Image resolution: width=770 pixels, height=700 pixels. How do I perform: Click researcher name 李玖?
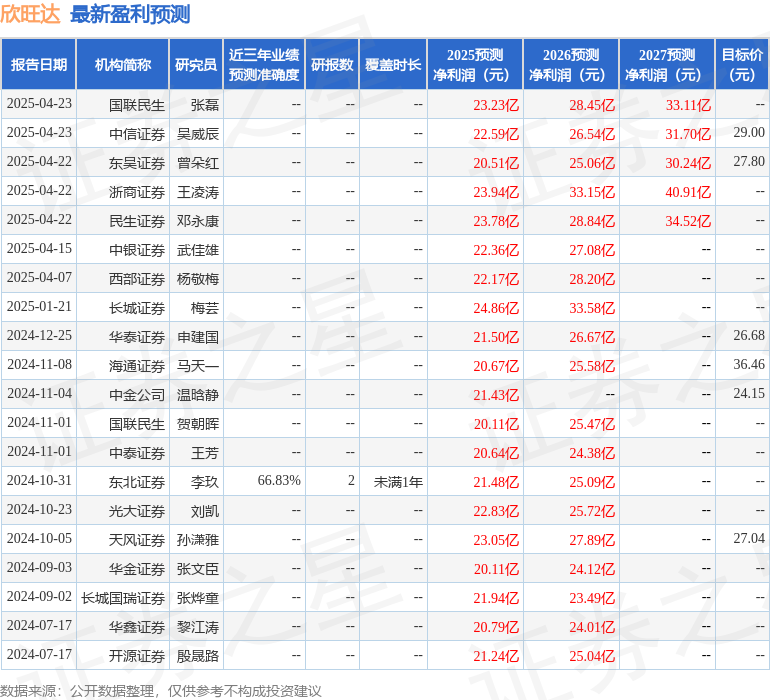205,482
